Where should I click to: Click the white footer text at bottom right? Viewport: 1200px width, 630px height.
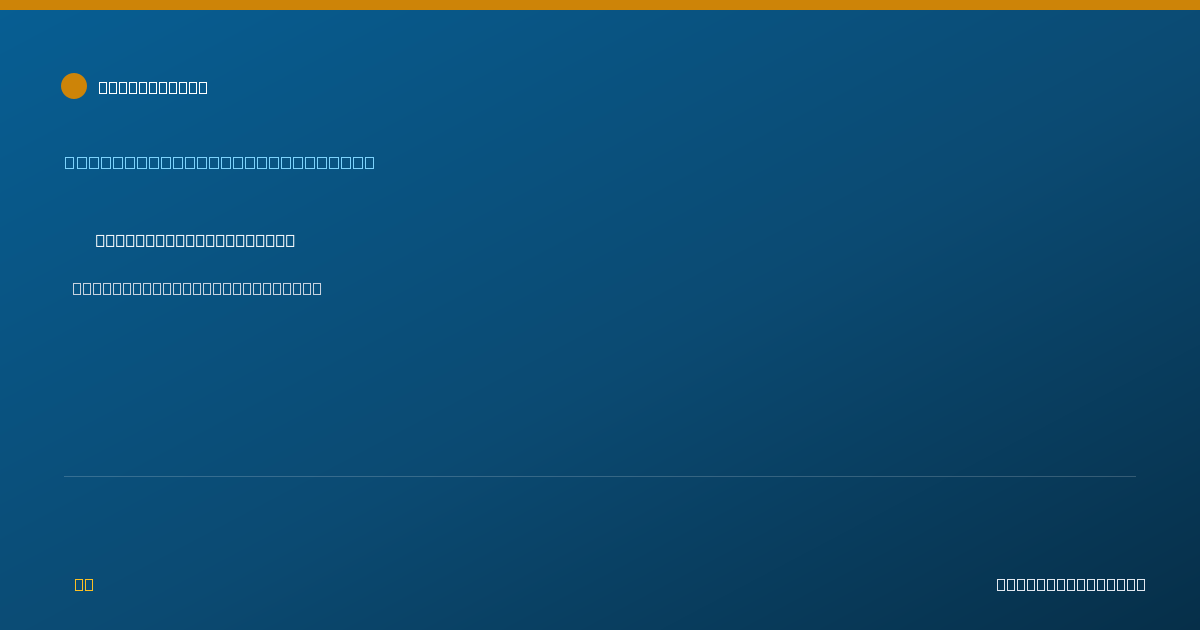coord(1071,584)
